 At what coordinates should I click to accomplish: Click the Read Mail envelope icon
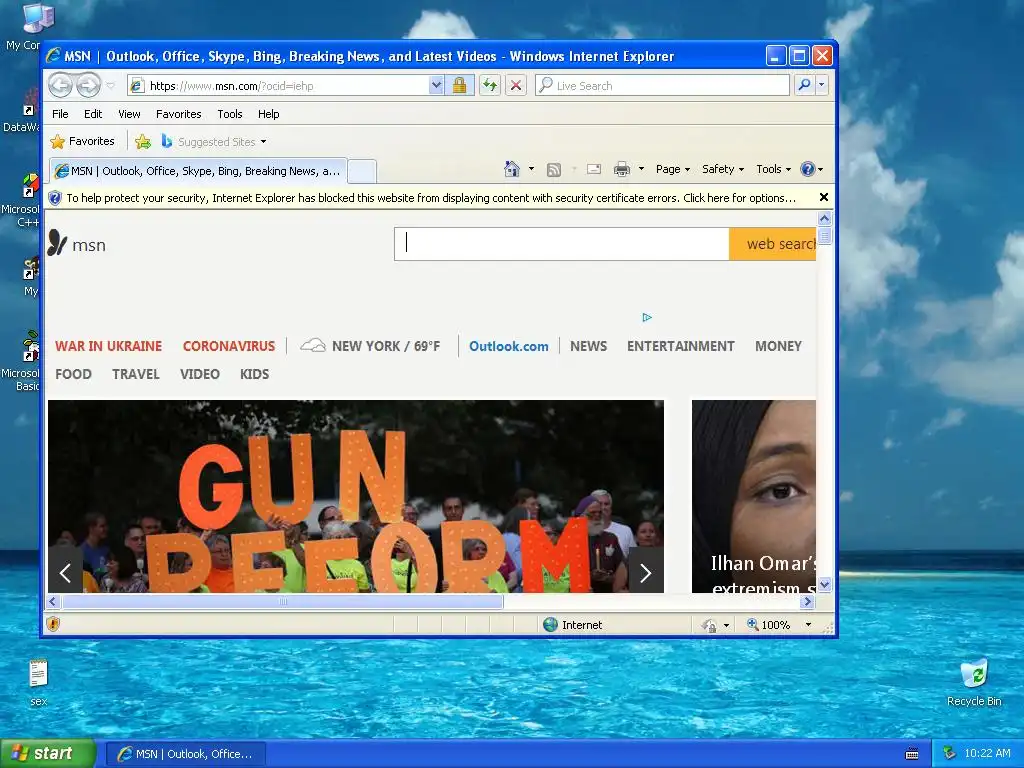594,169
